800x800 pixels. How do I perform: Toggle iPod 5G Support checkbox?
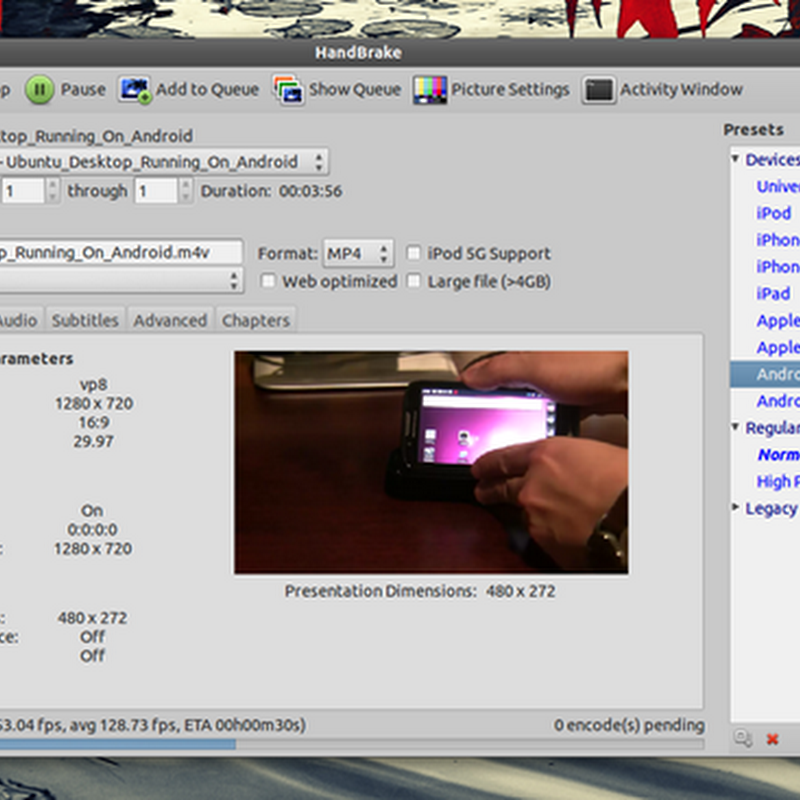point(413,253)
